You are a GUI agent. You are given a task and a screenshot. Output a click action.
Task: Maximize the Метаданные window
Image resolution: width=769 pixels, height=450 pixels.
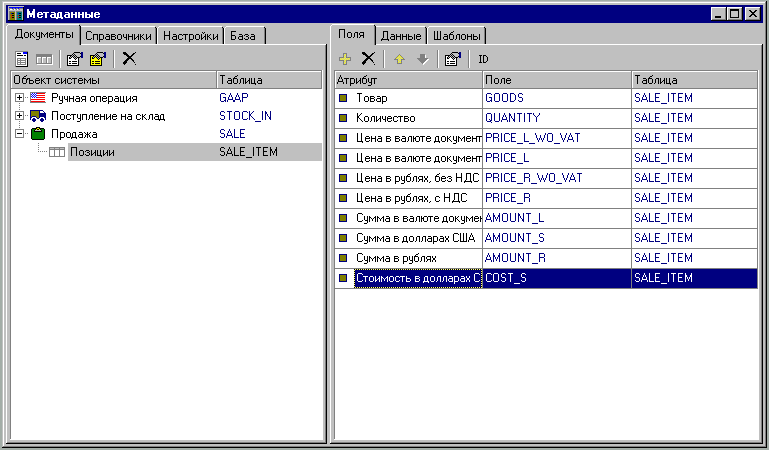[734, 14]
